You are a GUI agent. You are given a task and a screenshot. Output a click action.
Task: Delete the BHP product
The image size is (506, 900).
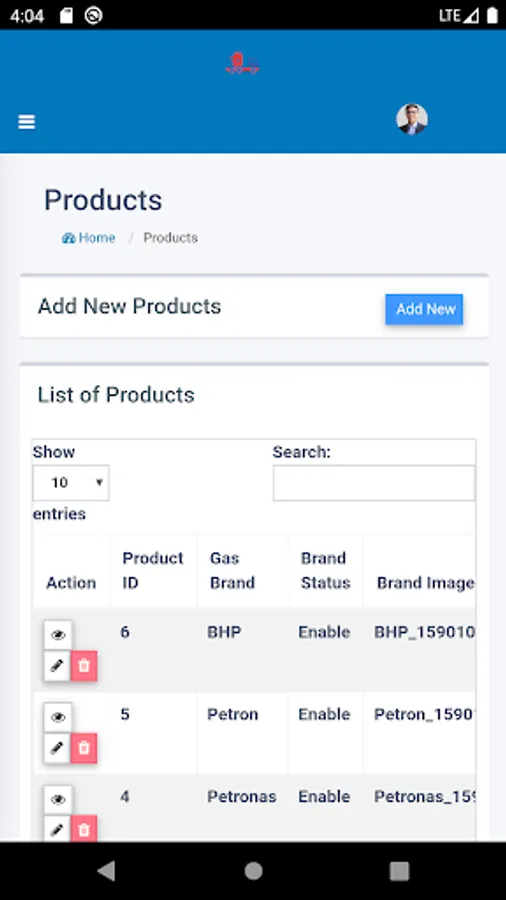[x=84, y=666]
